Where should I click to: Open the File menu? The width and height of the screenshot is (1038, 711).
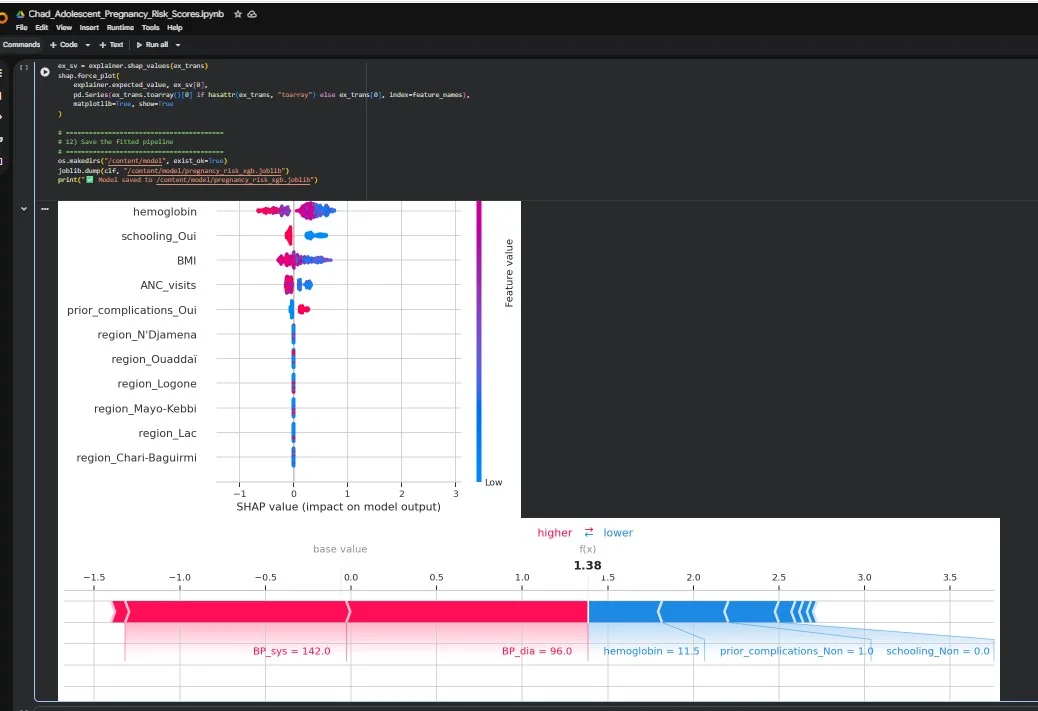[21, 28]
